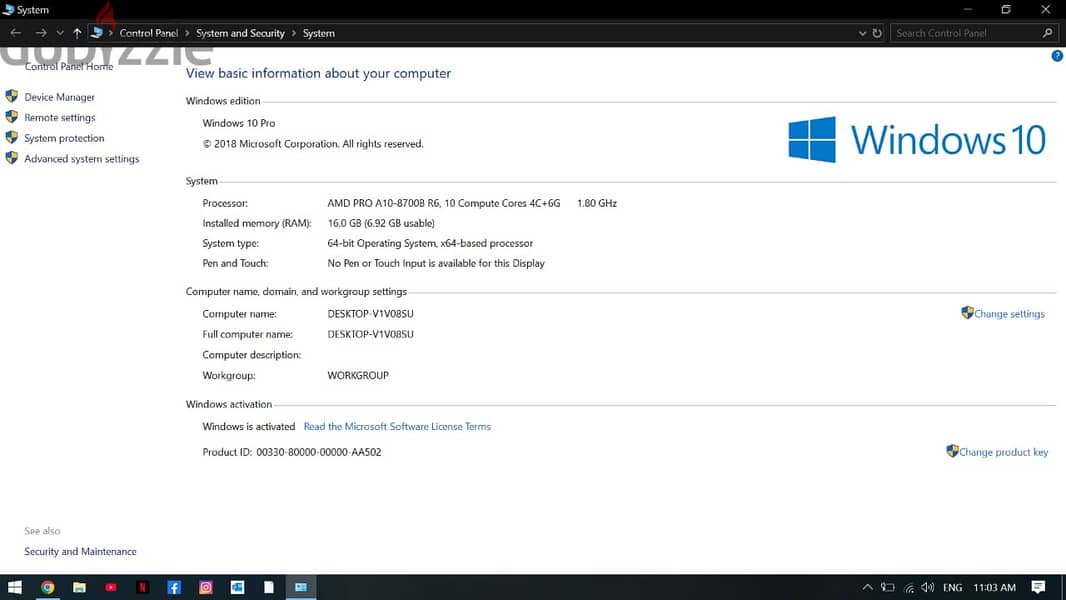Open the Facebook taskbar app

174,587
